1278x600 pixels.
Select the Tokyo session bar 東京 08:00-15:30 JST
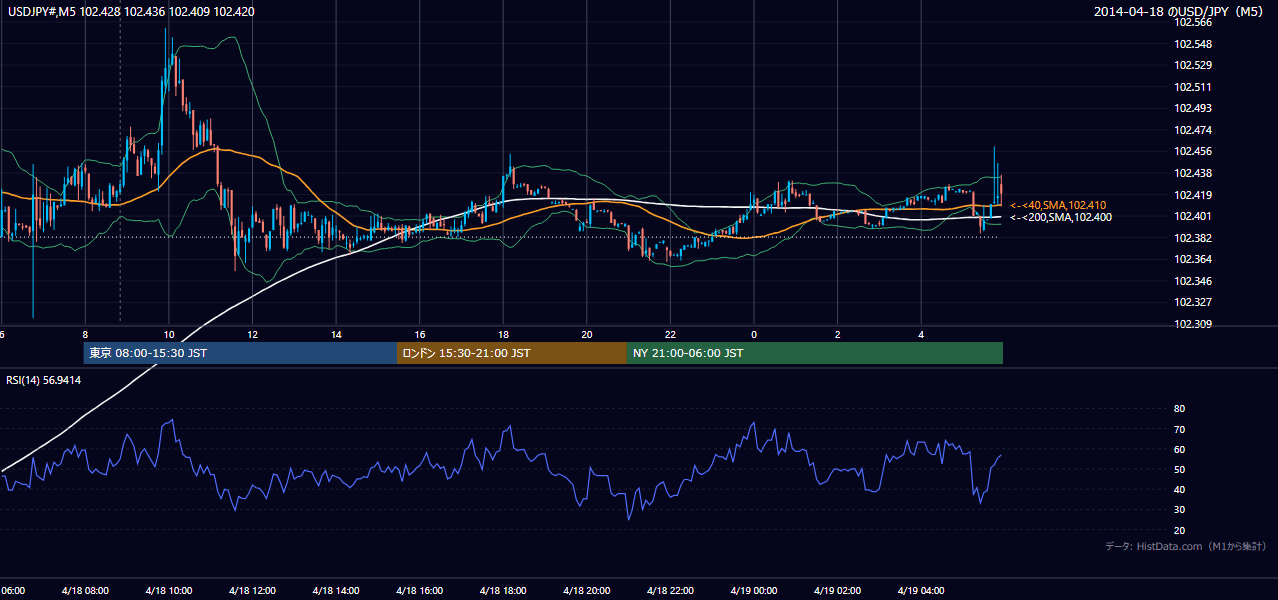pos(240,353)
